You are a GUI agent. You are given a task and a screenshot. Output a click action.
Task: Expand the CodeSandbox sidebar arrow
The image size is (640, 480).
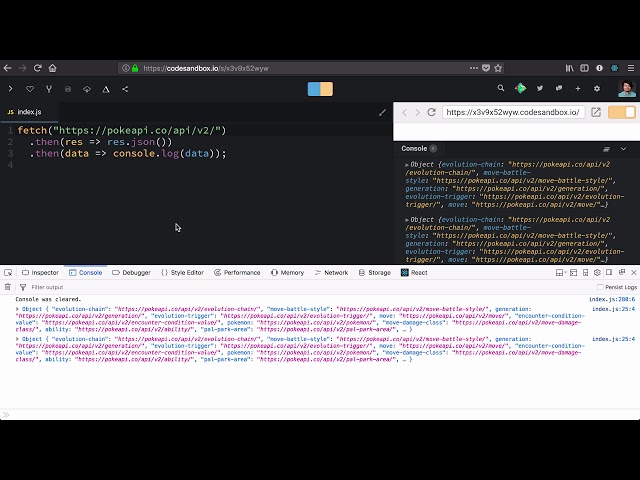point(11,89)
